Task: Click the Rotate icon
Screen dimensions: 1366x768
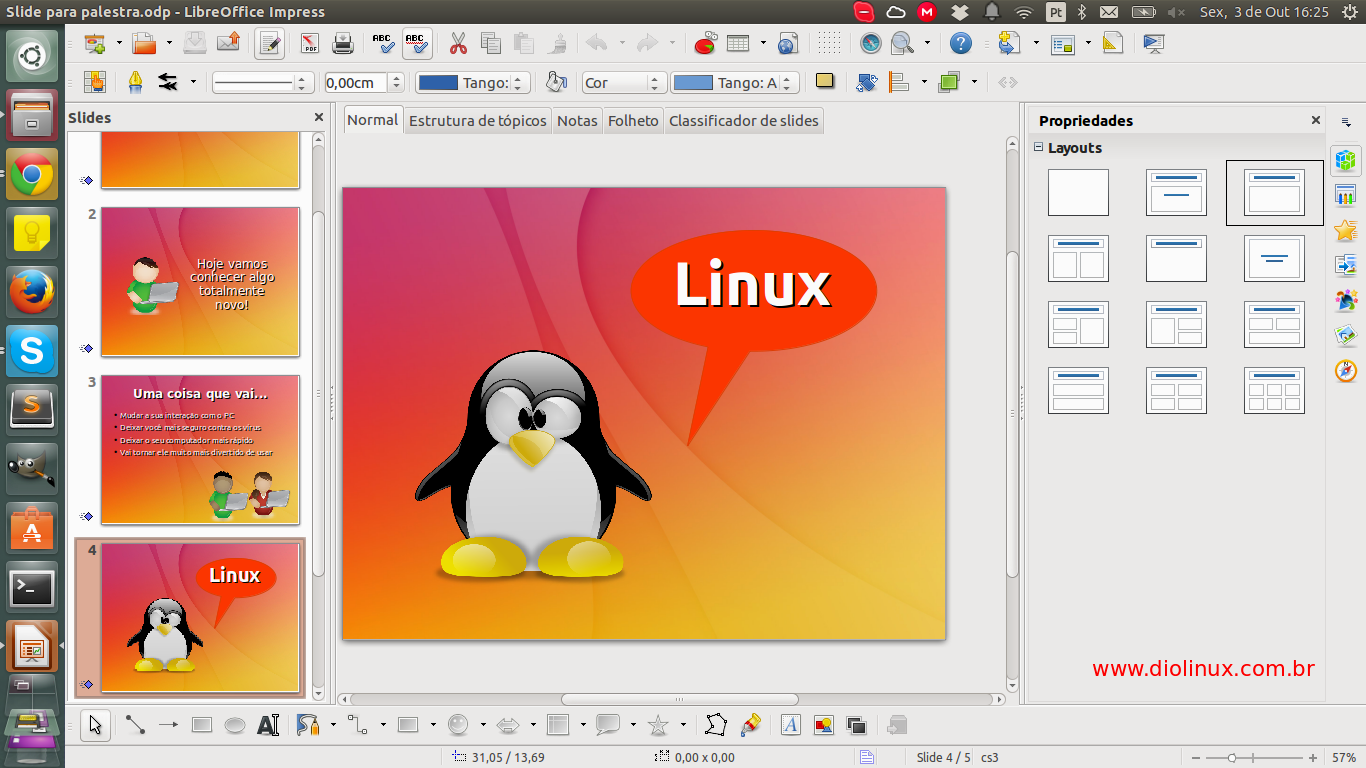Action: tap(867, 82)
